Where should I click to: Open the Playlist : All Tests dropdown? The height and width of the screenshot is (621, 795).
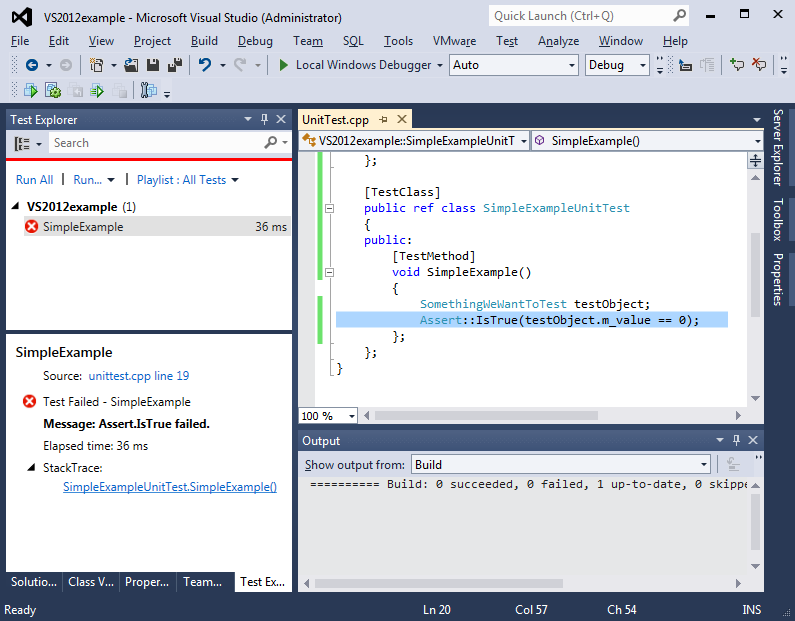(235, 180)
